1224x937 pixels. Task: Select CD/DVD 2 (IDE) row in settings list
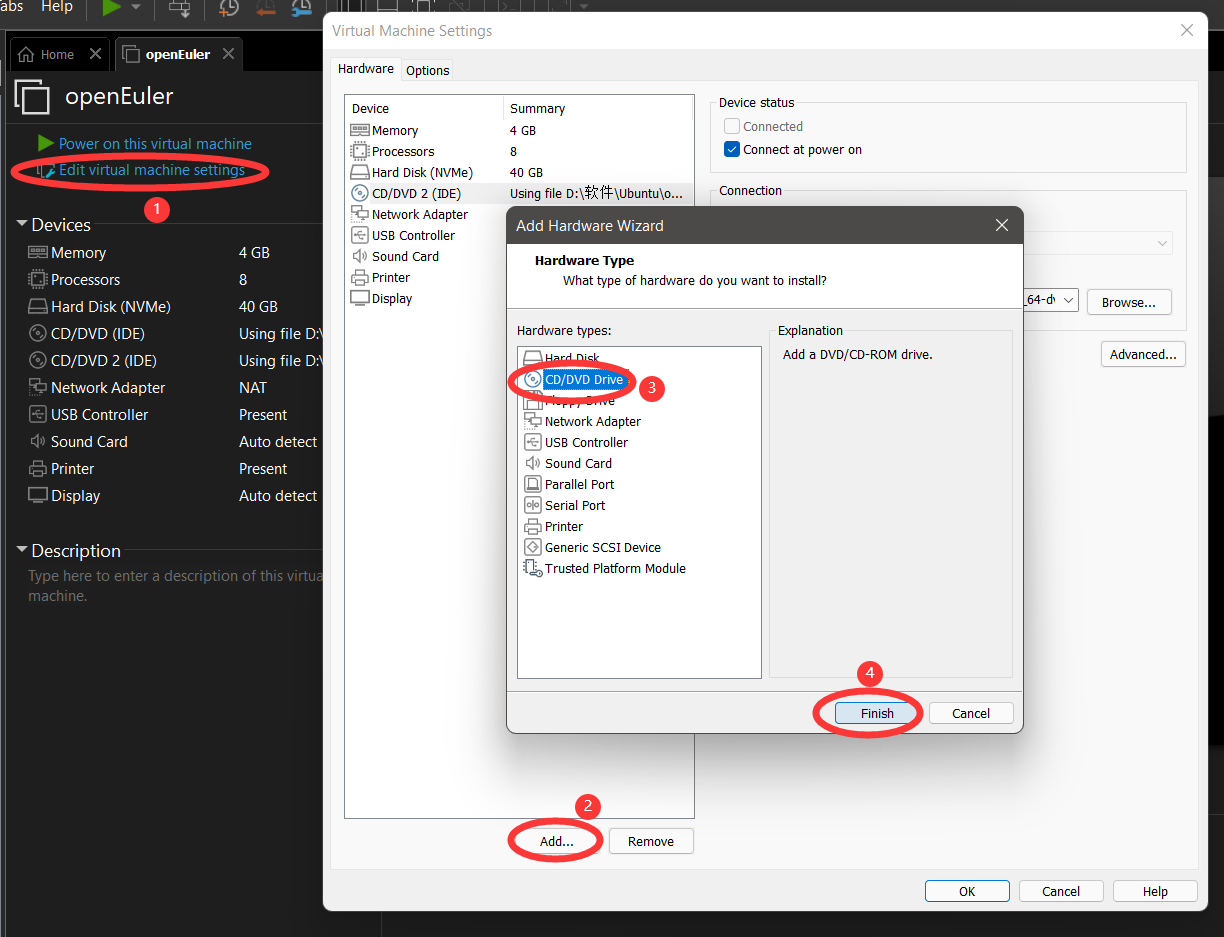[518, 193]
